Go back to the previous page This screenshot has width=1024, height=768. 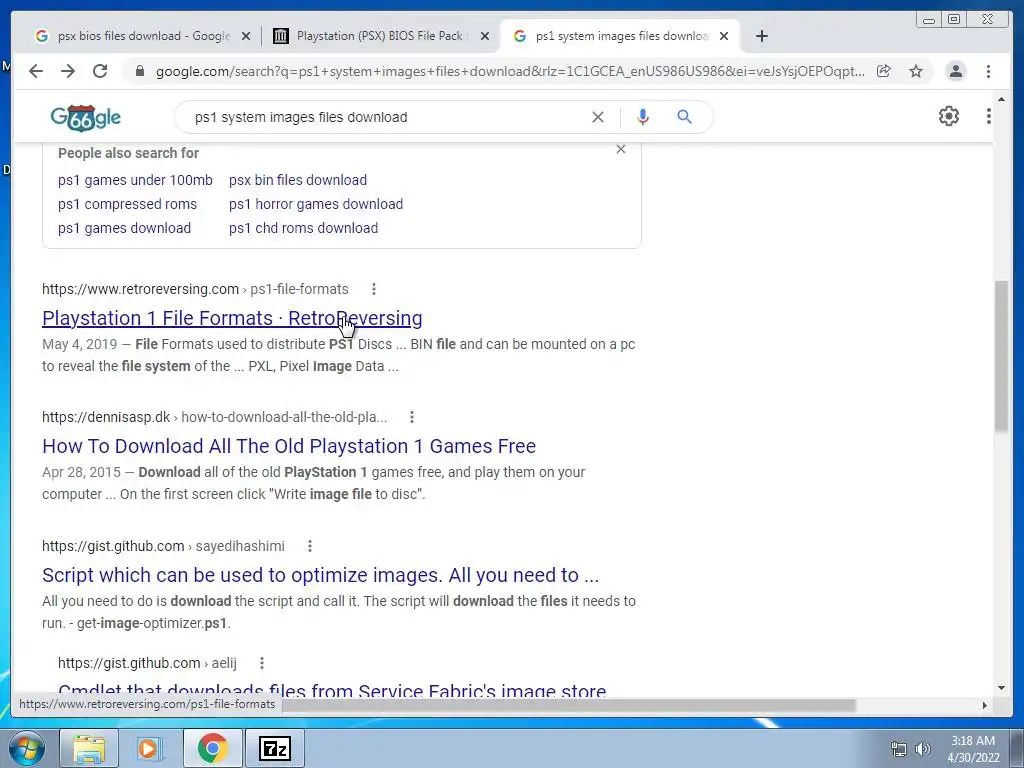tap(36, 71)
